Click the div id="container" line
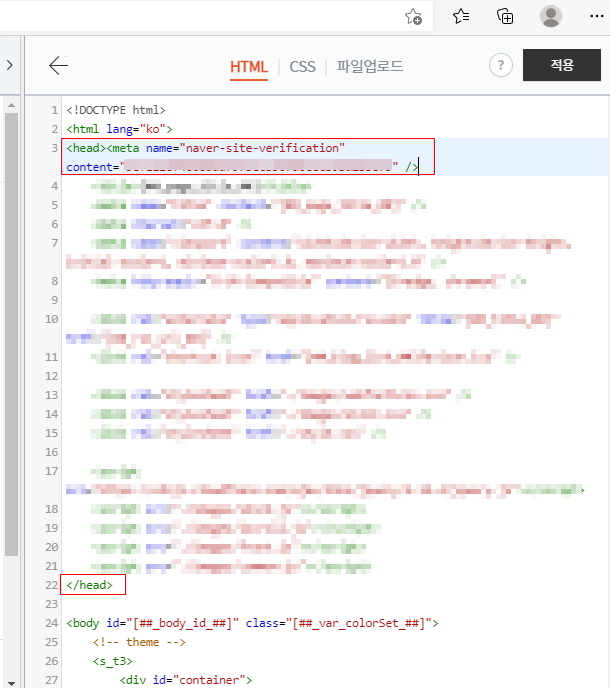 186,680
